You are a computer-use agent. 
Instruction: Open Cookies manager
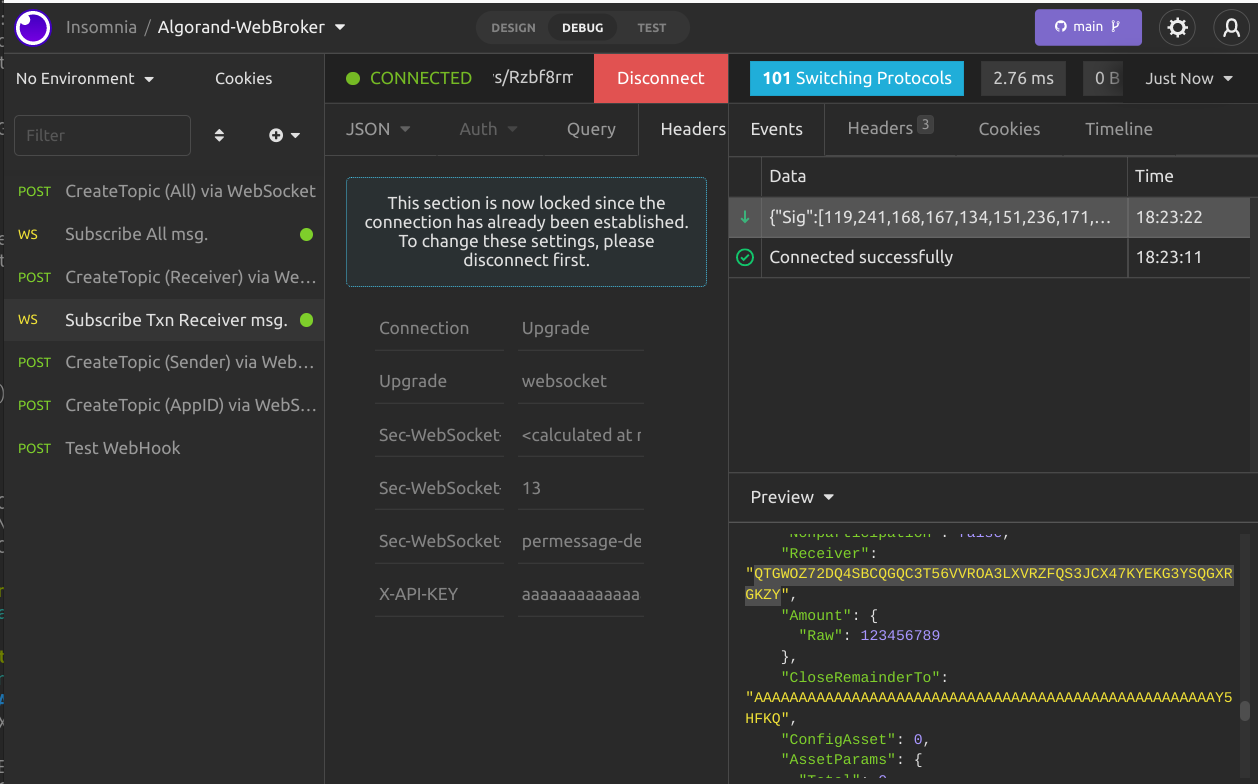243,78
